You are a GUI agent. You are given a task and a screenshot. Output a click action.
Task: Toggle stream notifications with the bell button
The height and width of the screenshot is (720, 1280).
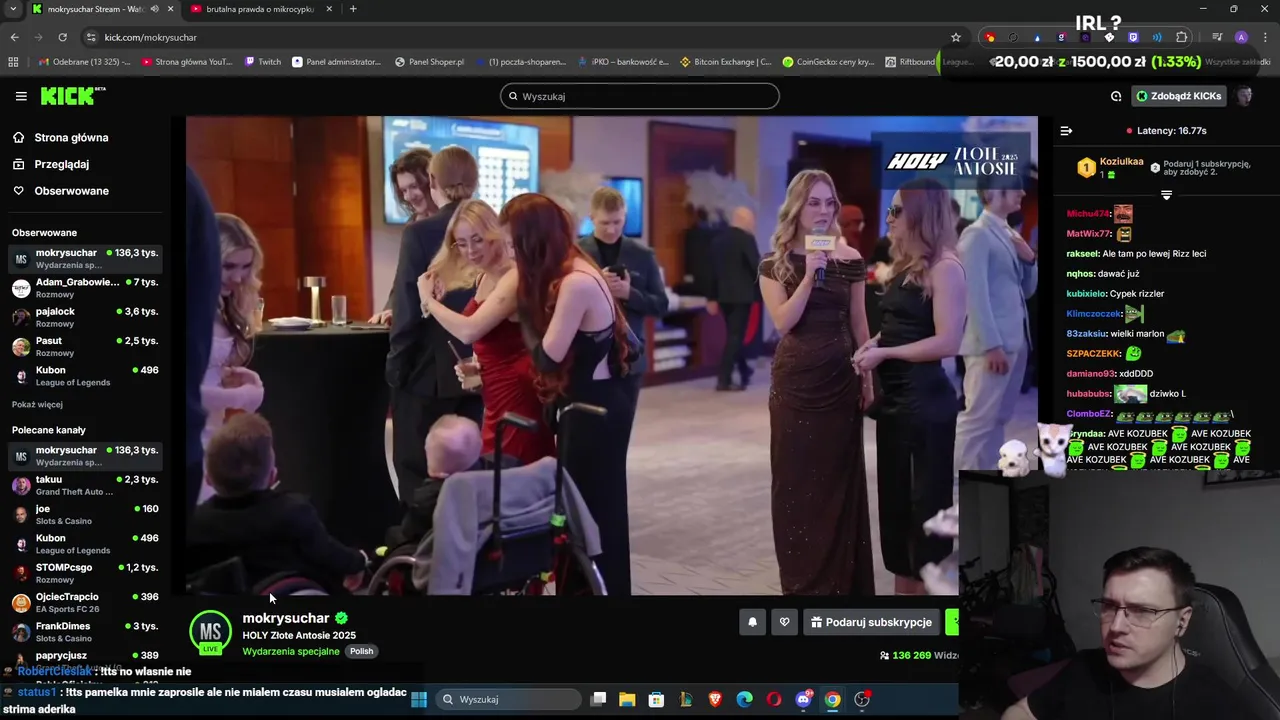pos(752,622)
